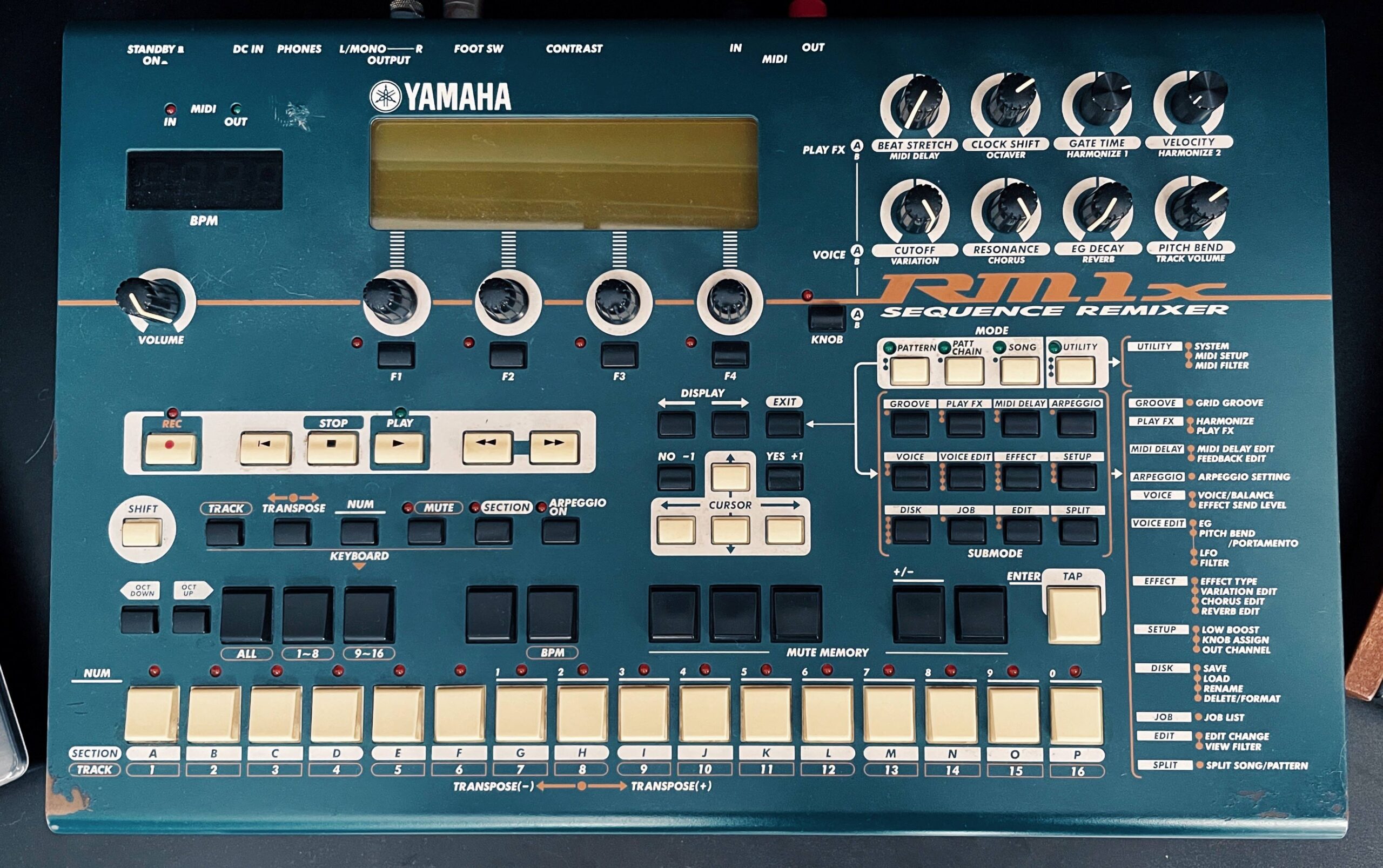Tap the return-to-start transport button
Image resolution: width=1383 pixels, height=868 pixels.
click(265, 448)
